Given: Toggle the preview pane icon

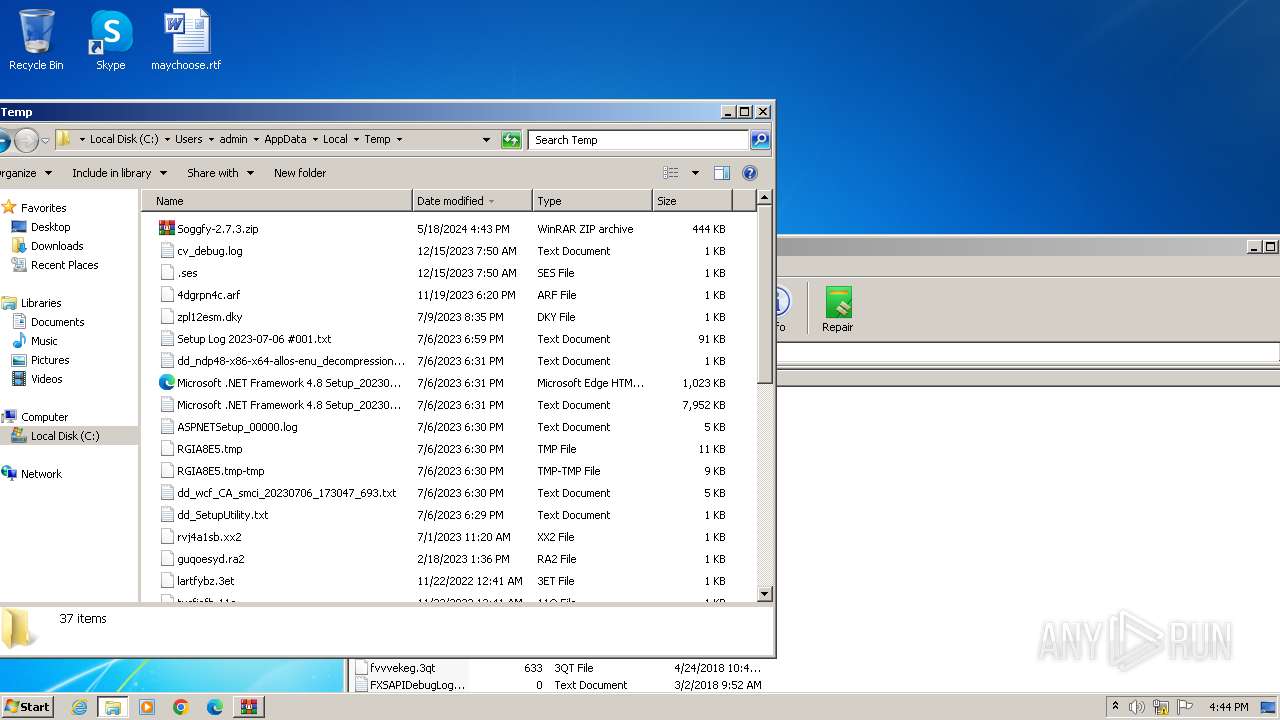Looking at the screenshot, I should [722, 173].
